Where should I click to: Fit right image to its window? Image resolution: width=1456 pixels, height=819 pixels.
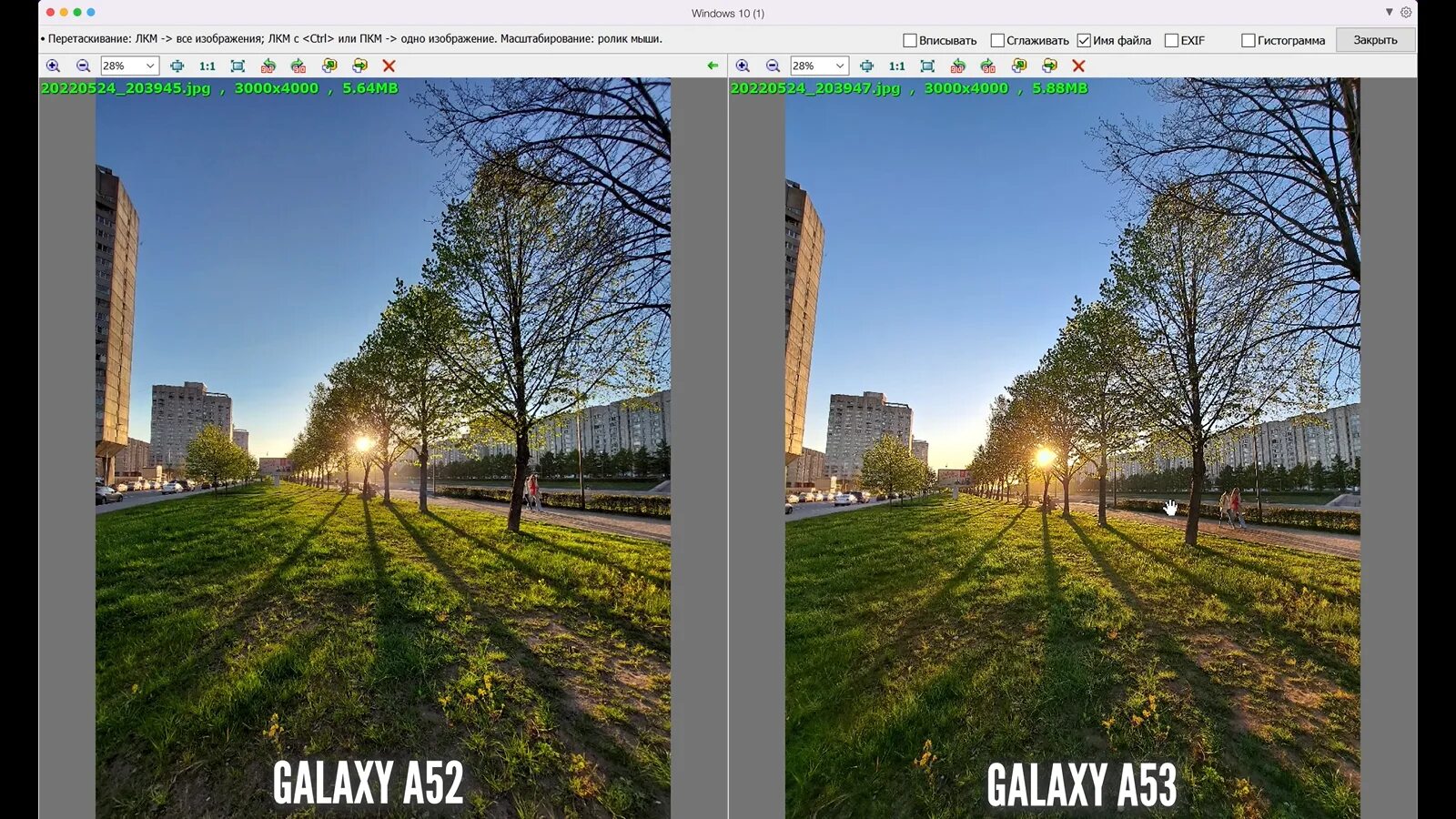927,66
